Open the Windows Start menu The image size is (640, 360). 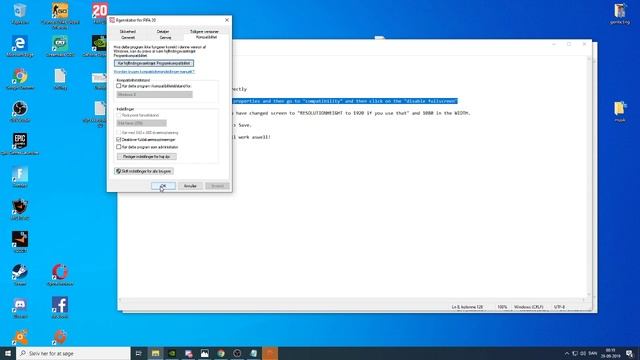(8, 353)
